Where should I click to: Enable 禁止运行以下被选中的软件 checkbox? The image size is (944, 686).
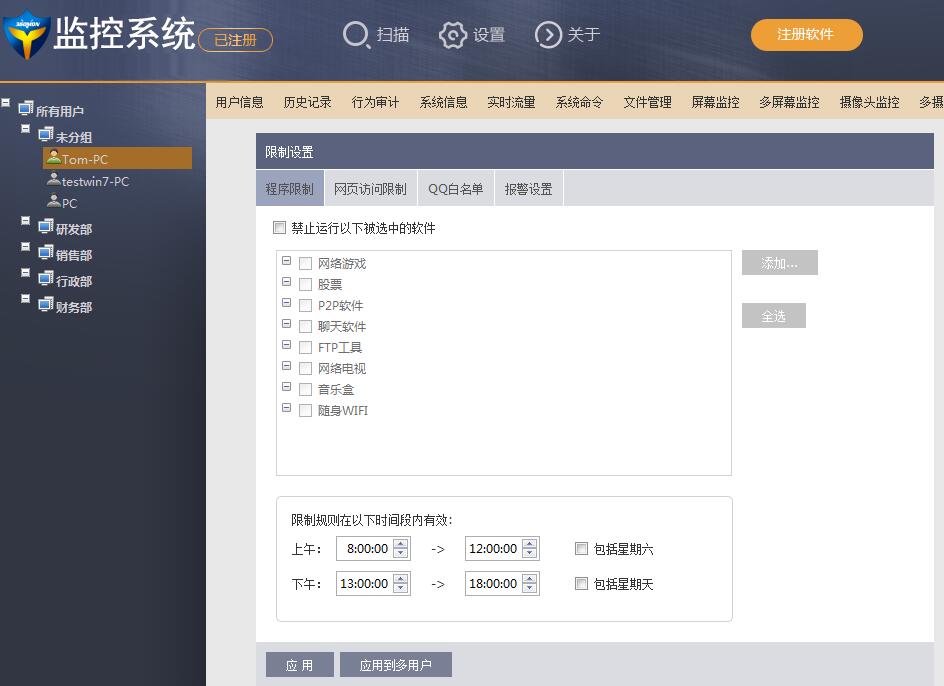coord(280,228)
